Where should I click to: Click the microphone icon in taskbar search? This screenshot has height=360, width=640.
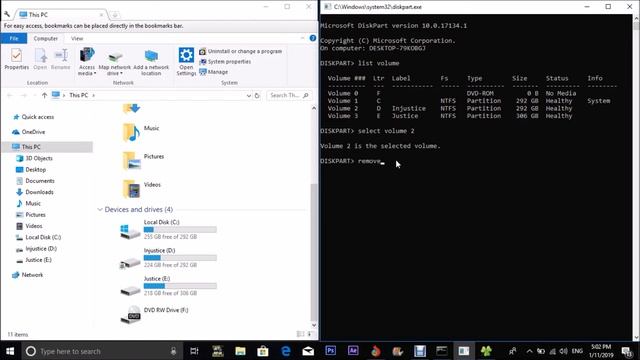173,351
